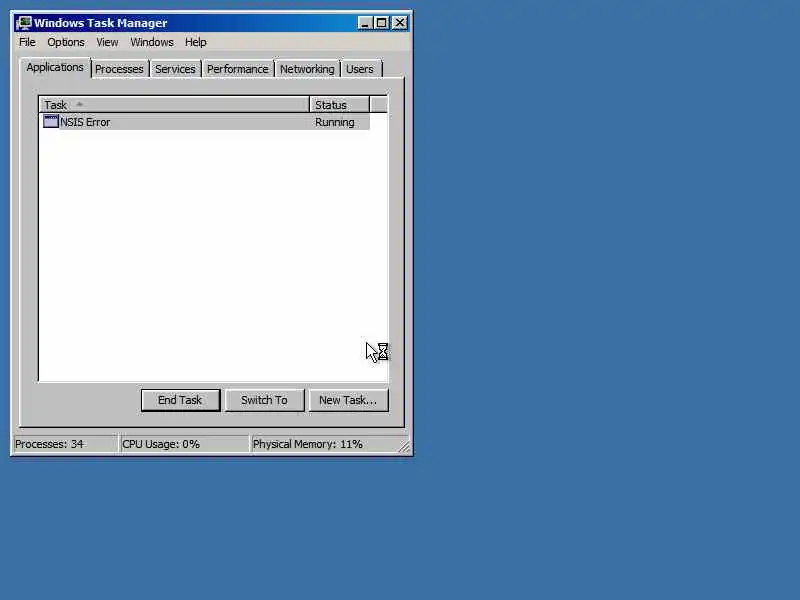Click the CPU Usage: 0% status entry
Screen dimensions: 800x600
(x=184, y=444)
